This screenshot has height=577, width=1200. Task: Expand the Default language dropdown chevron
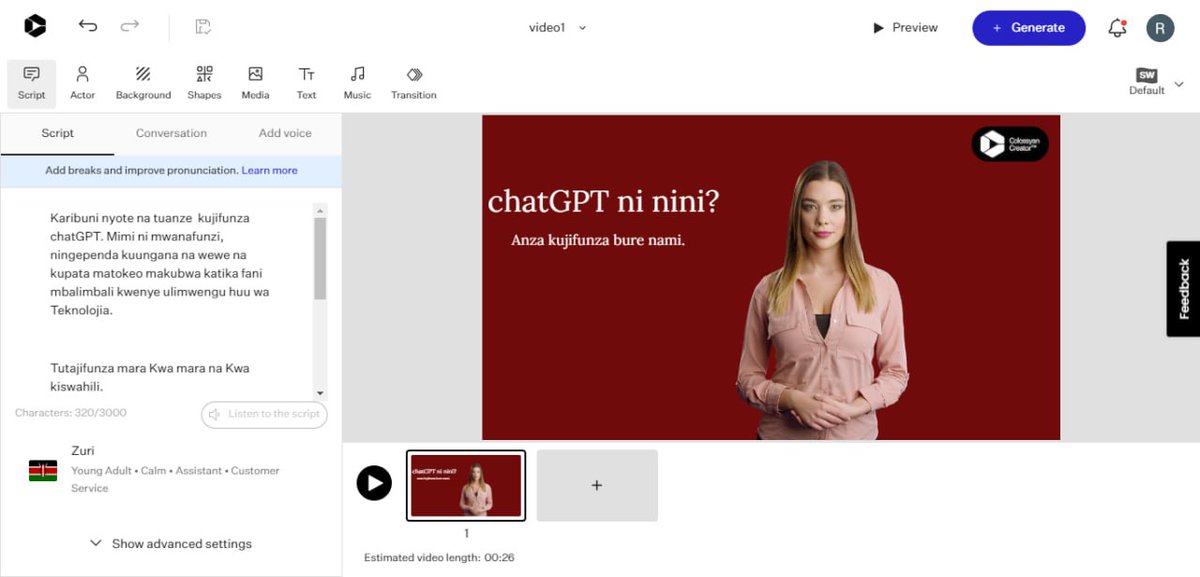1179,84
